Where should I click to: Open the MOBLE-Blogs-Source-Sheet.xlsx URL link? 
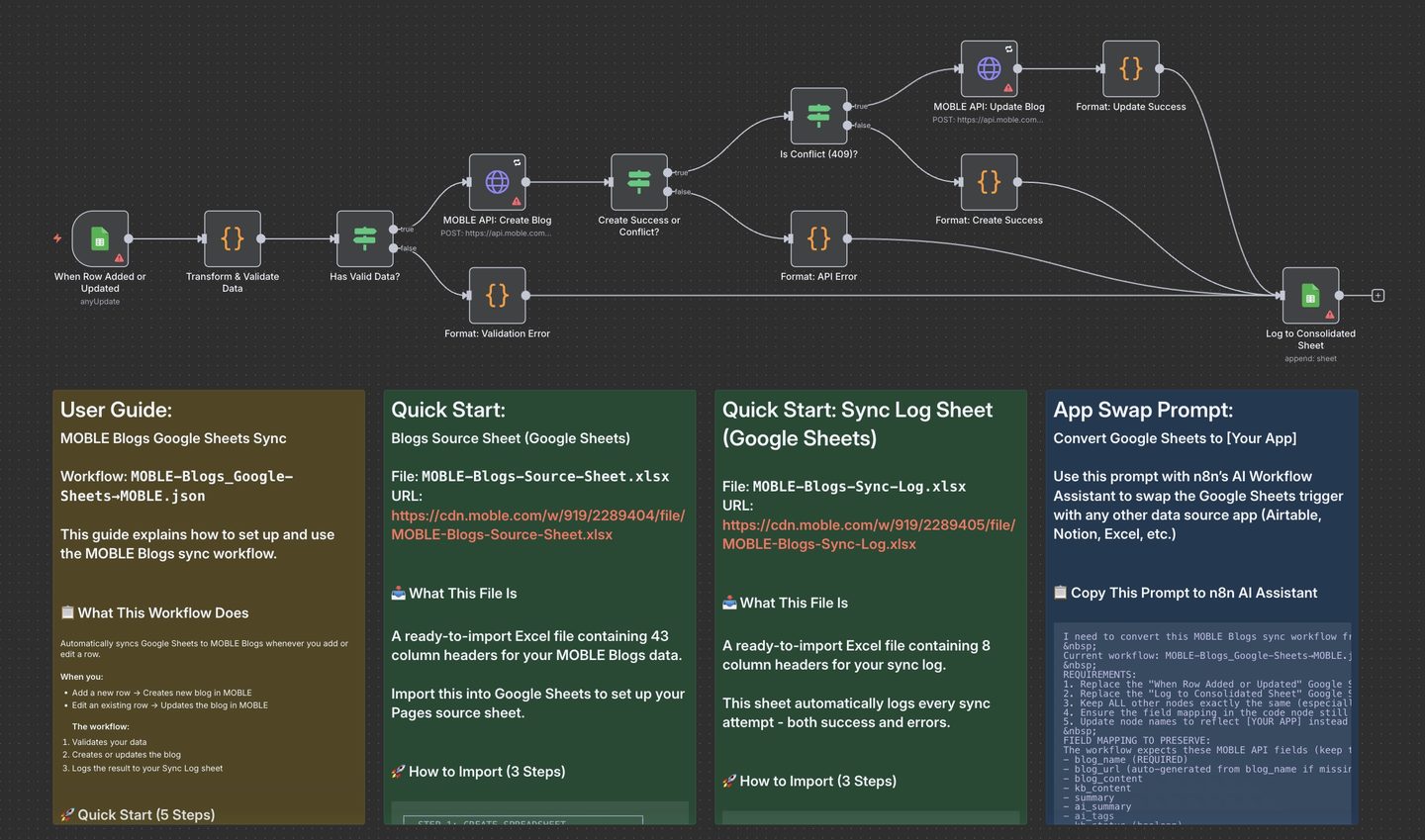[537, 524]
